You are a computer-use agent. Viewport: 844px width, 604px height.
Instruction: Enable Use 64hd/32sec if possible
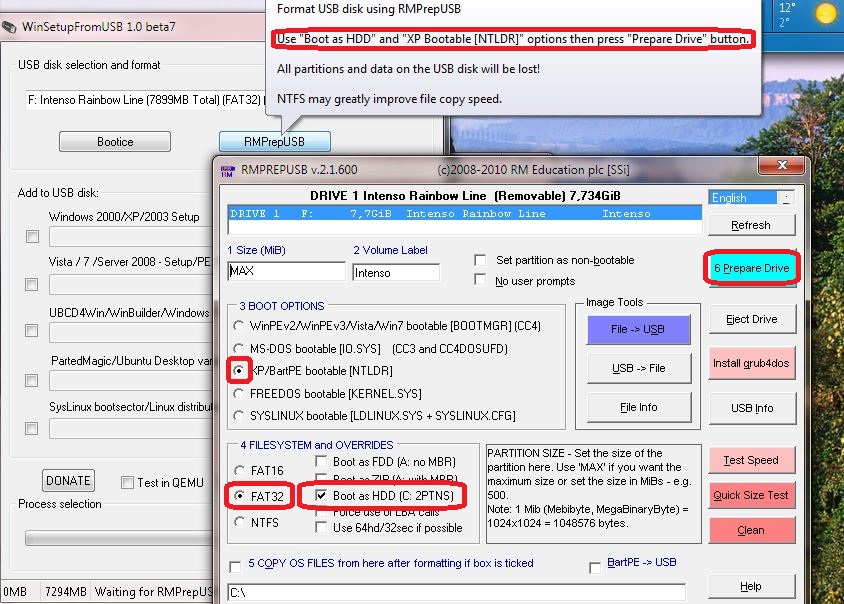321,528
